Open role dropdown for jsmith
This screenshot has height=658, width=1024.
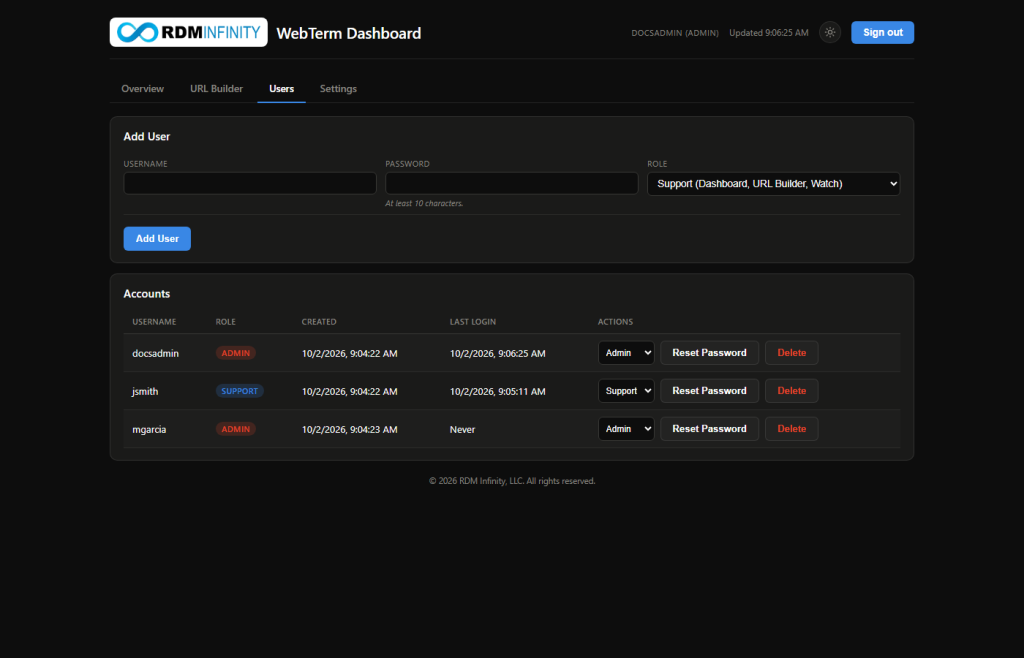tap(626, 391)
